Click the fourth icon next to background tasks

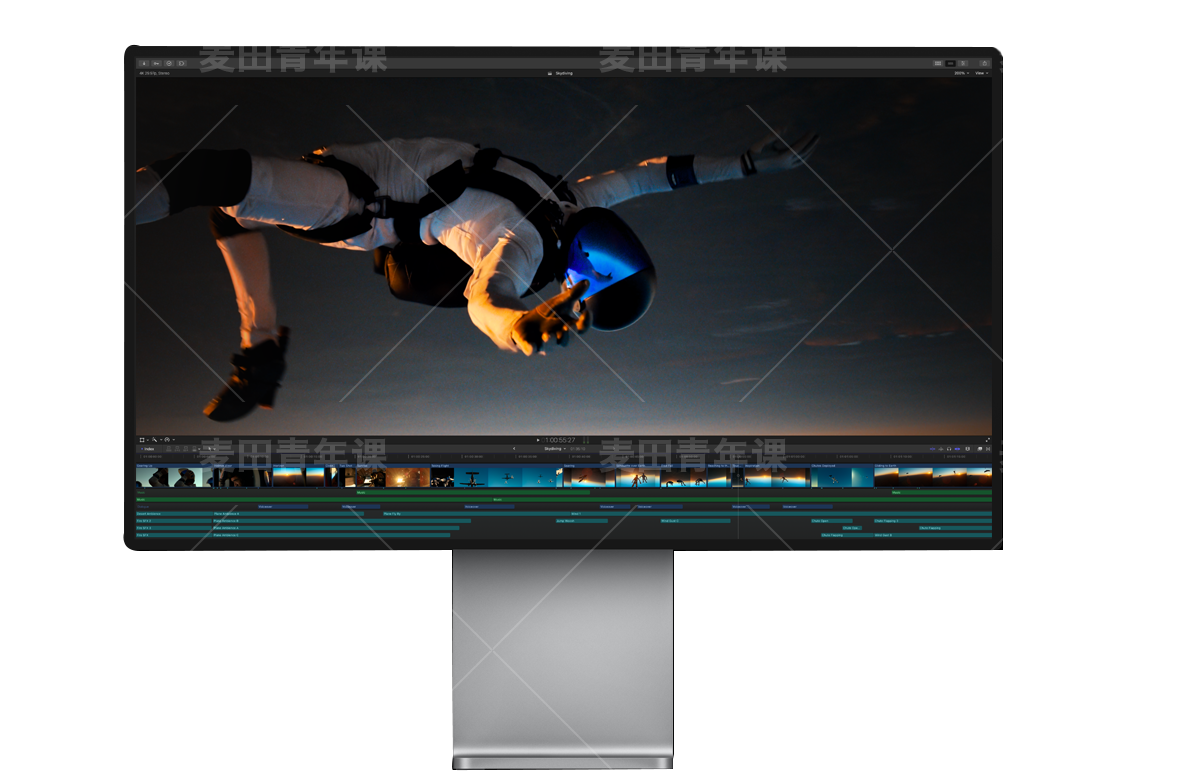click(182, 64)
